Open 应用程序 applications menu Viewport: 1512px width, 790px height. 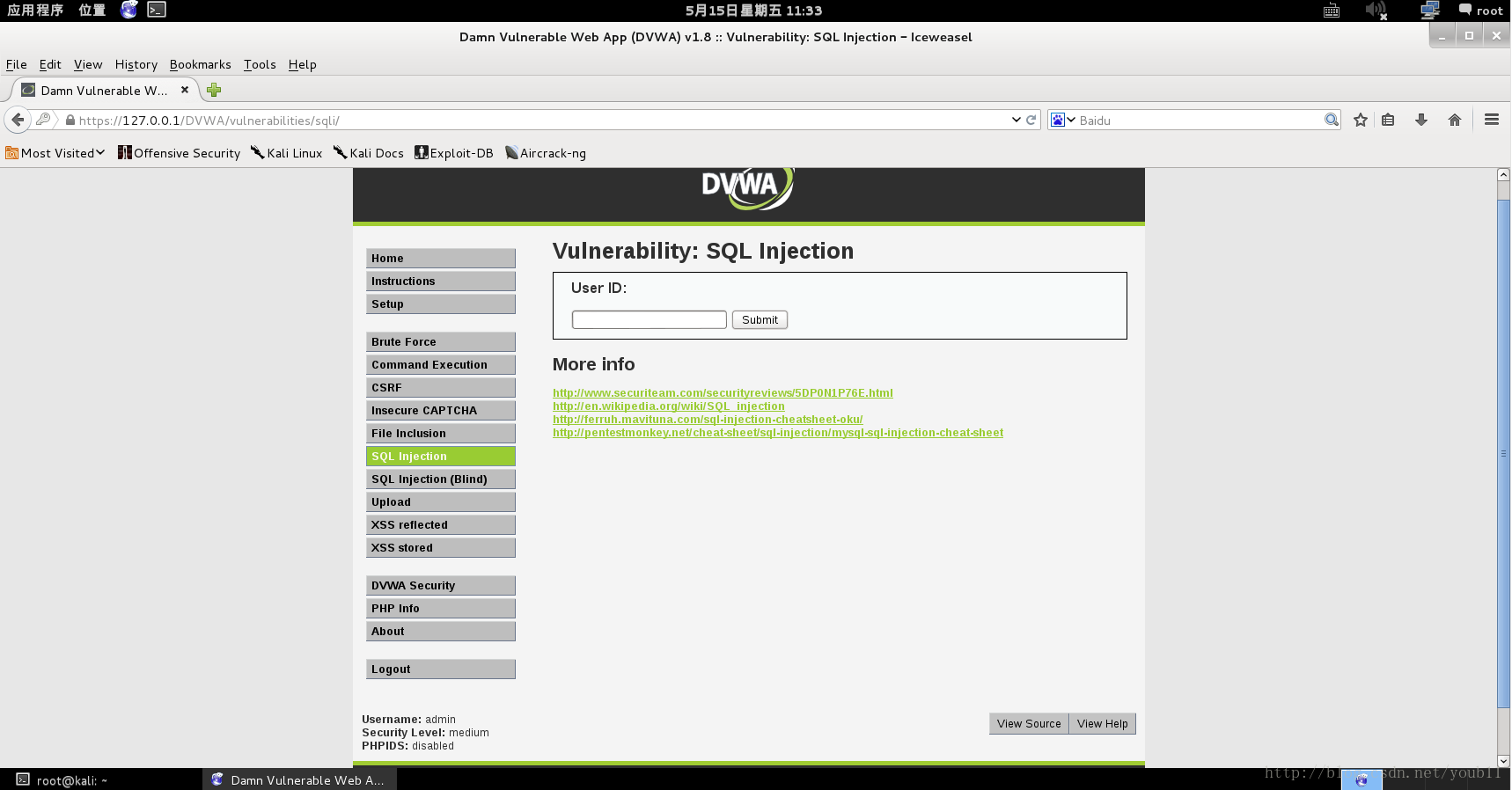(35, 11)
